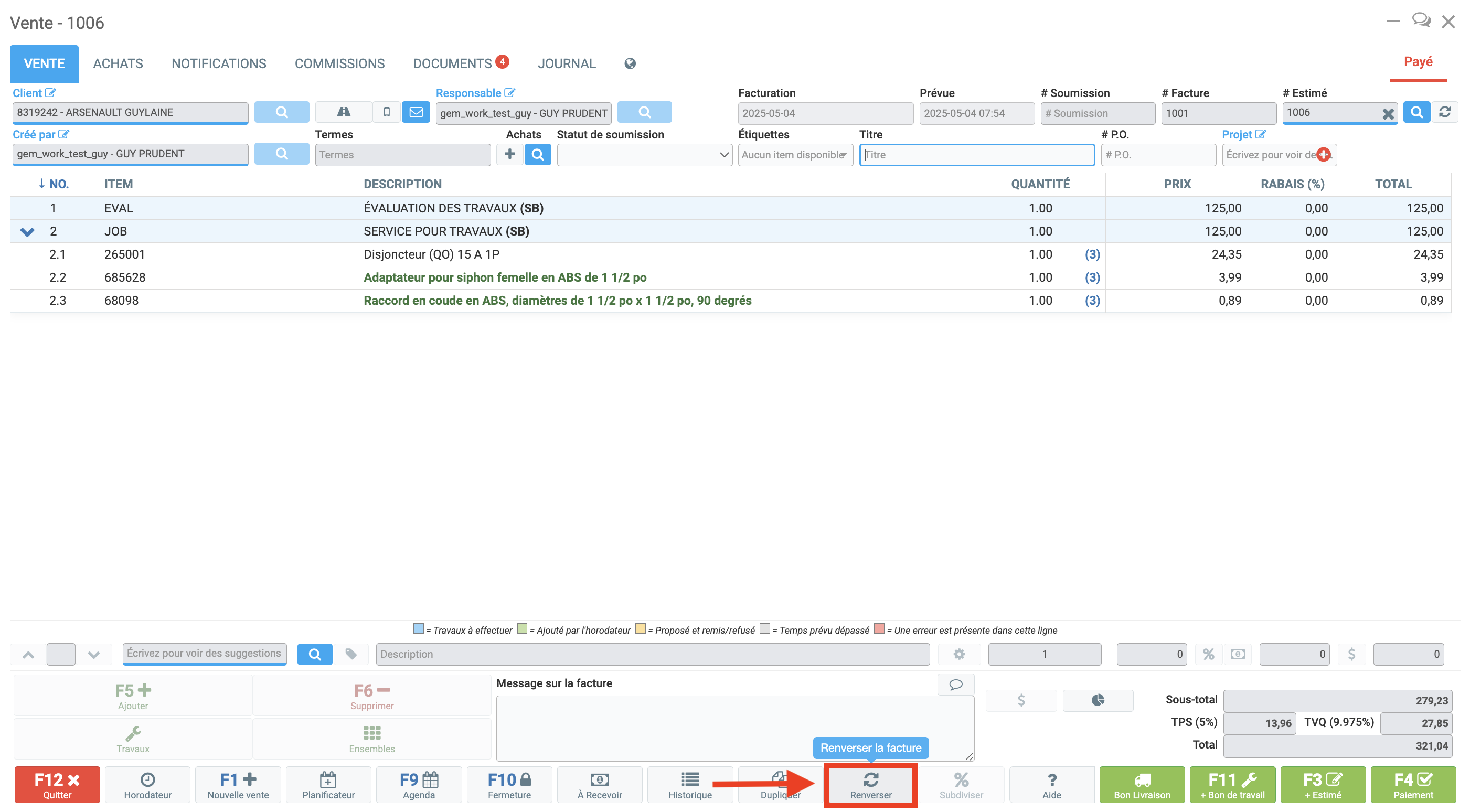Click the F4 Paiement button
The width and height of the screenshot is (1470, 812).
point(1412,785)
